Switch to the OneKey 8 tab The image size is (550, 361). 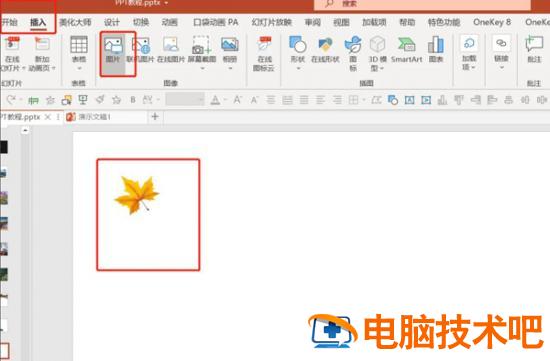pyautogui.click(x=492, y=22)
